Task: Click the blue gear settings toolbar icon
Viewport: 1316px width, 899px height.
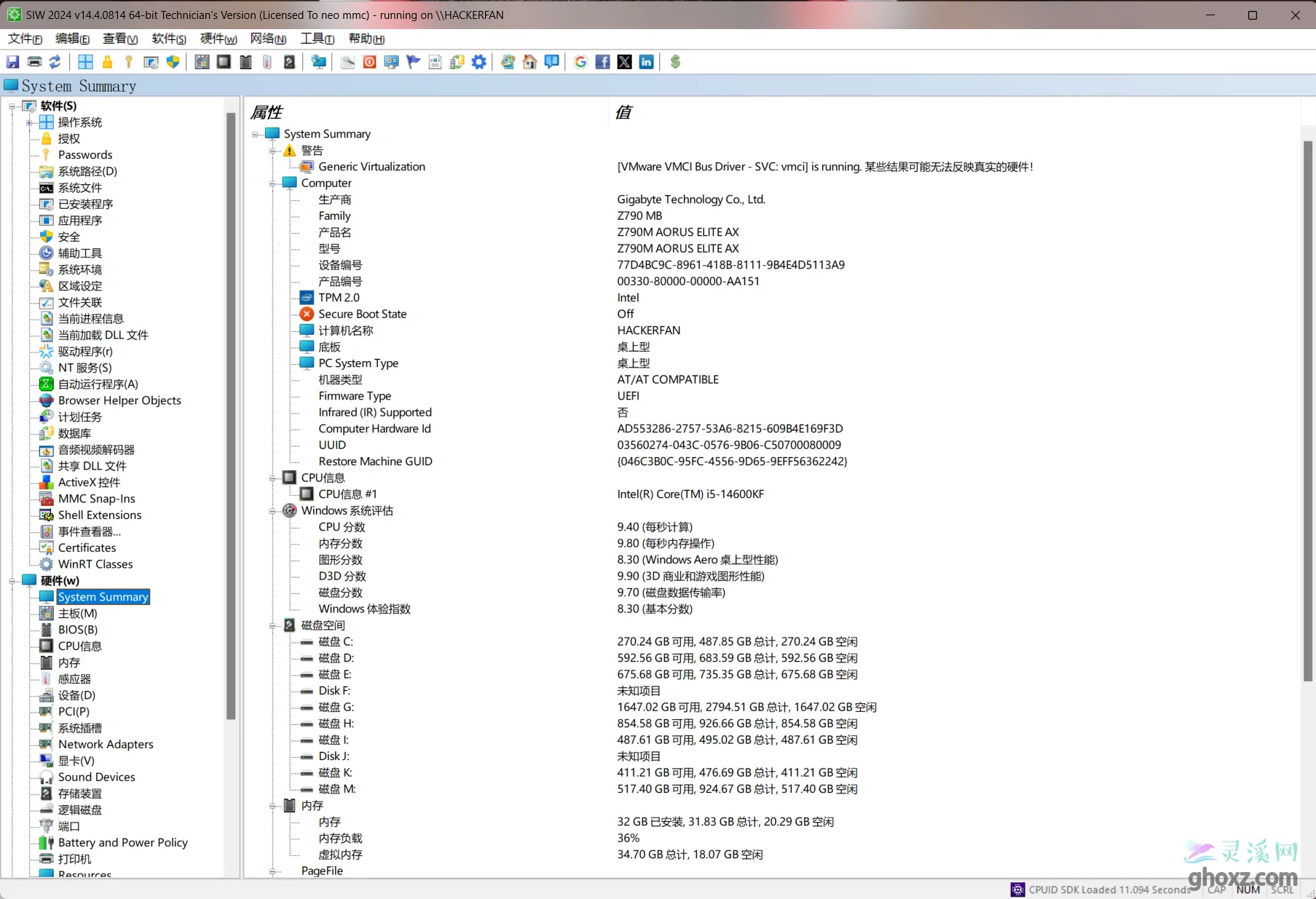Action: [x=478, y=62]
